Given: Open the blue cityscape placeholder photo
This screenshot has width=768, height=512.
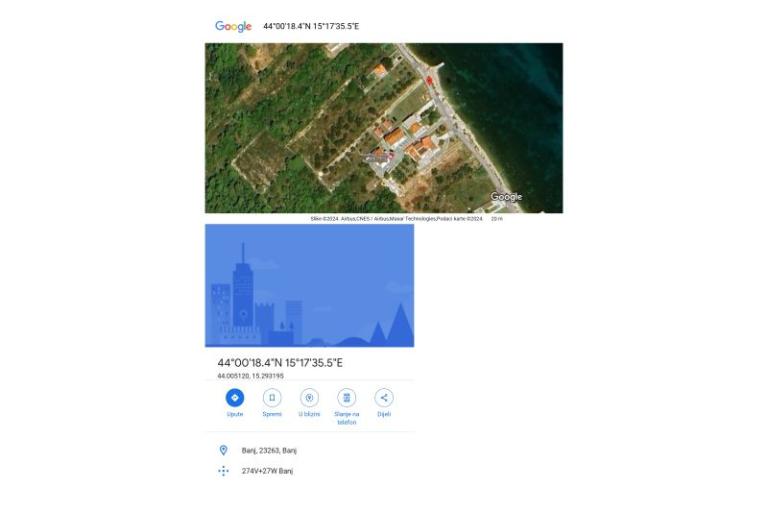Looking at the screenshot, I should [x=309, y=285].
